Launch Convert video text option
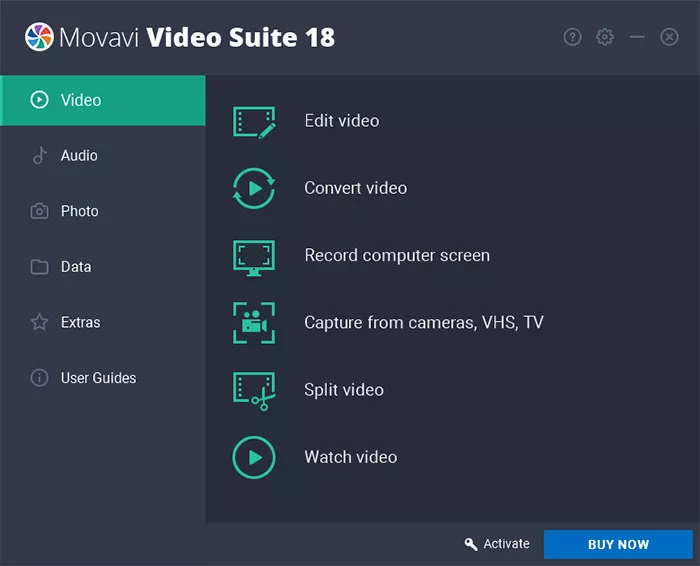The image size is (700, 566). 356,188
